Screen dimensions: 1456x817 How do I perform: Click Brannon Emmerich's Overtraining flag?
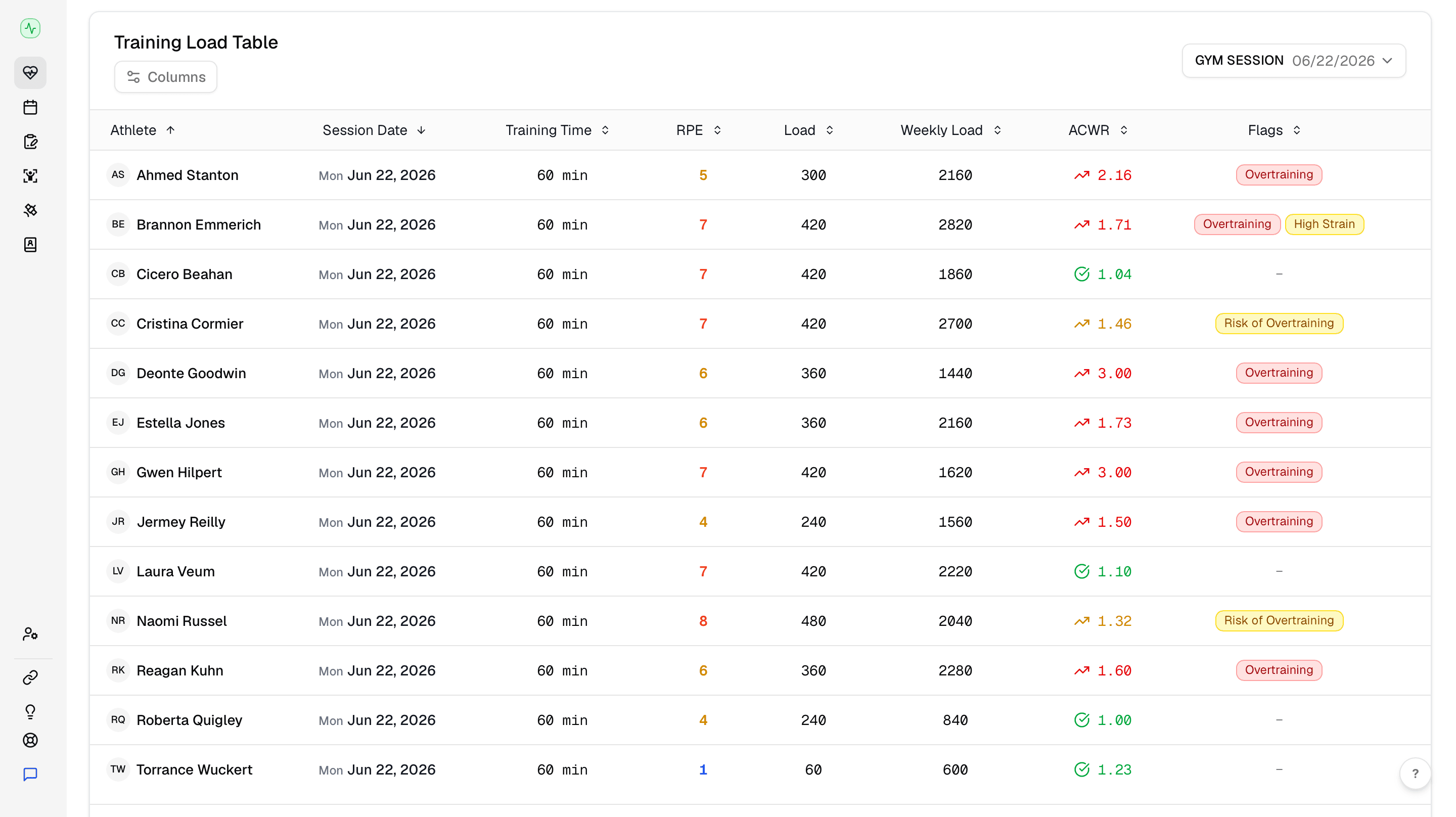coord(1236,224)
